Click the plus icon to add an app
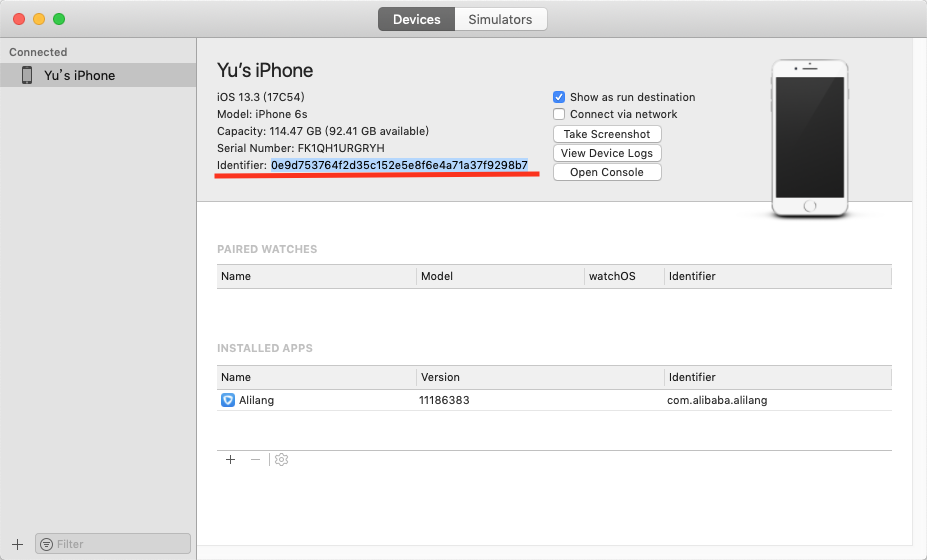927x560 pixels. (x=231, y=459)
